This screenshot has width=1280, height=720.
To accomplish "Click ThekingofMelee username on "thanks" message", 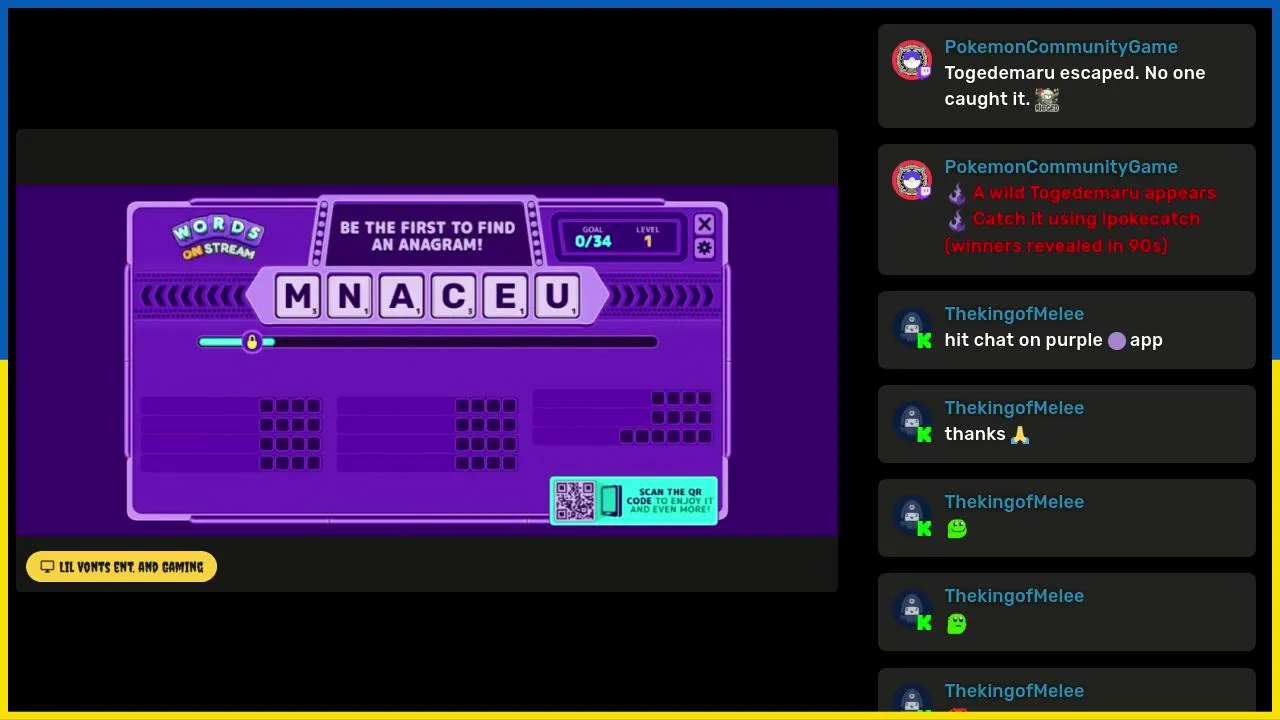I will tap(1014, 408).
